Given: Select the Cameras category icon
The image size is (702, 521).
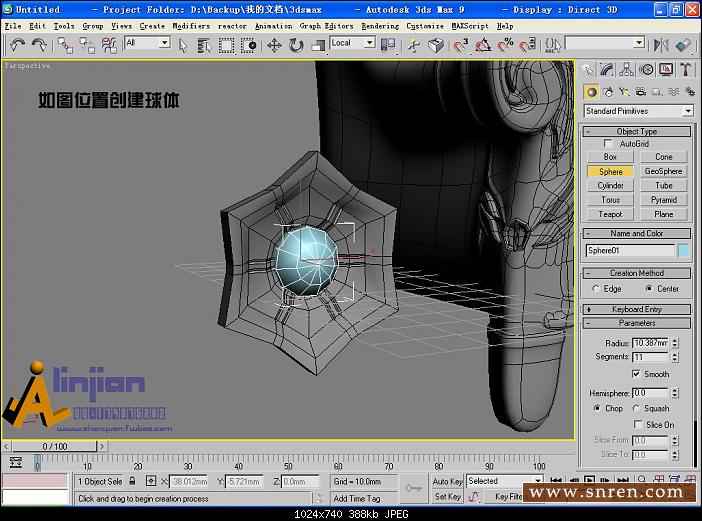Looking at the screenshot, I should (x=641, y=92).
